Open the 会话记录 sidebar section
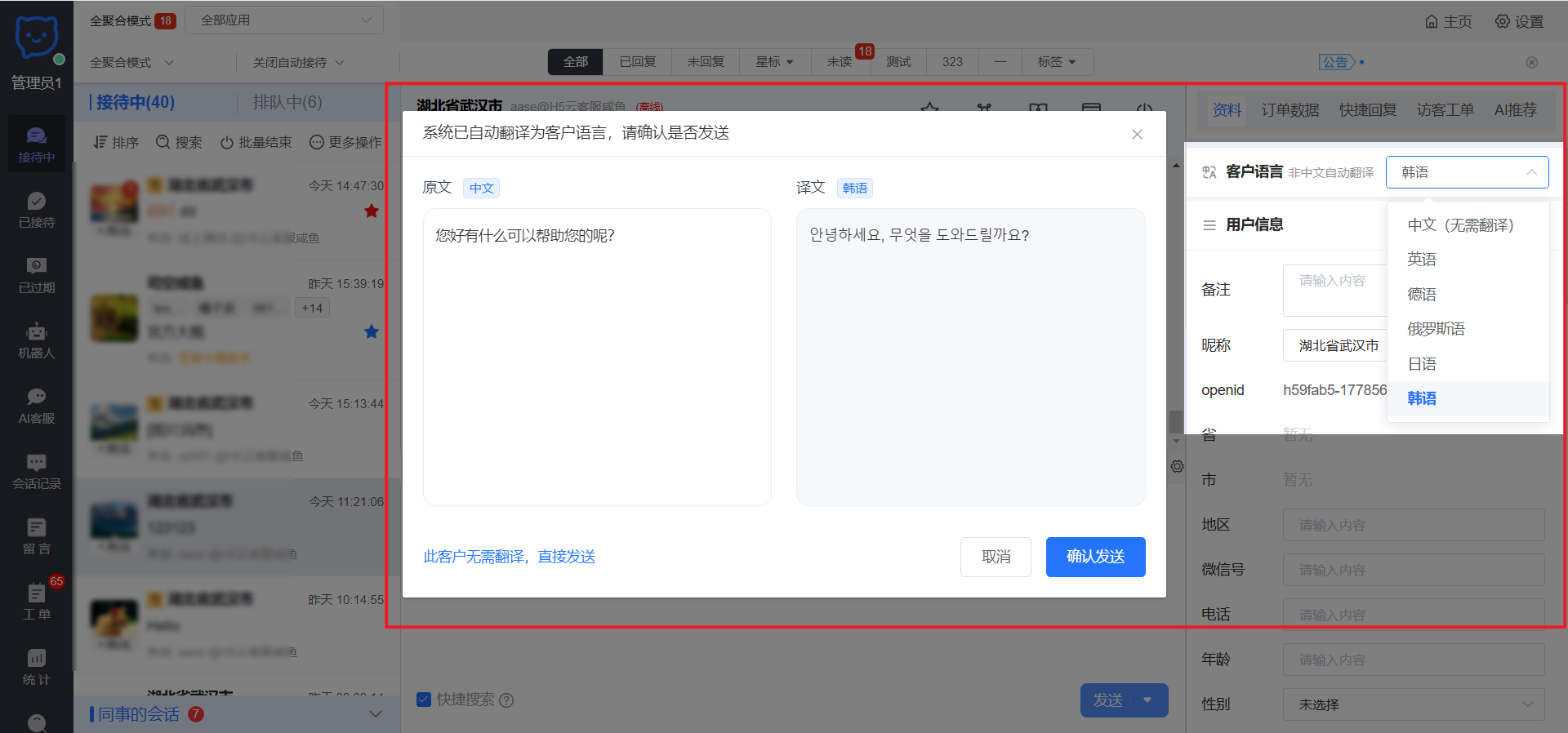The height and width of the screenshot is (733, 1568). click(x=37, y=472)
